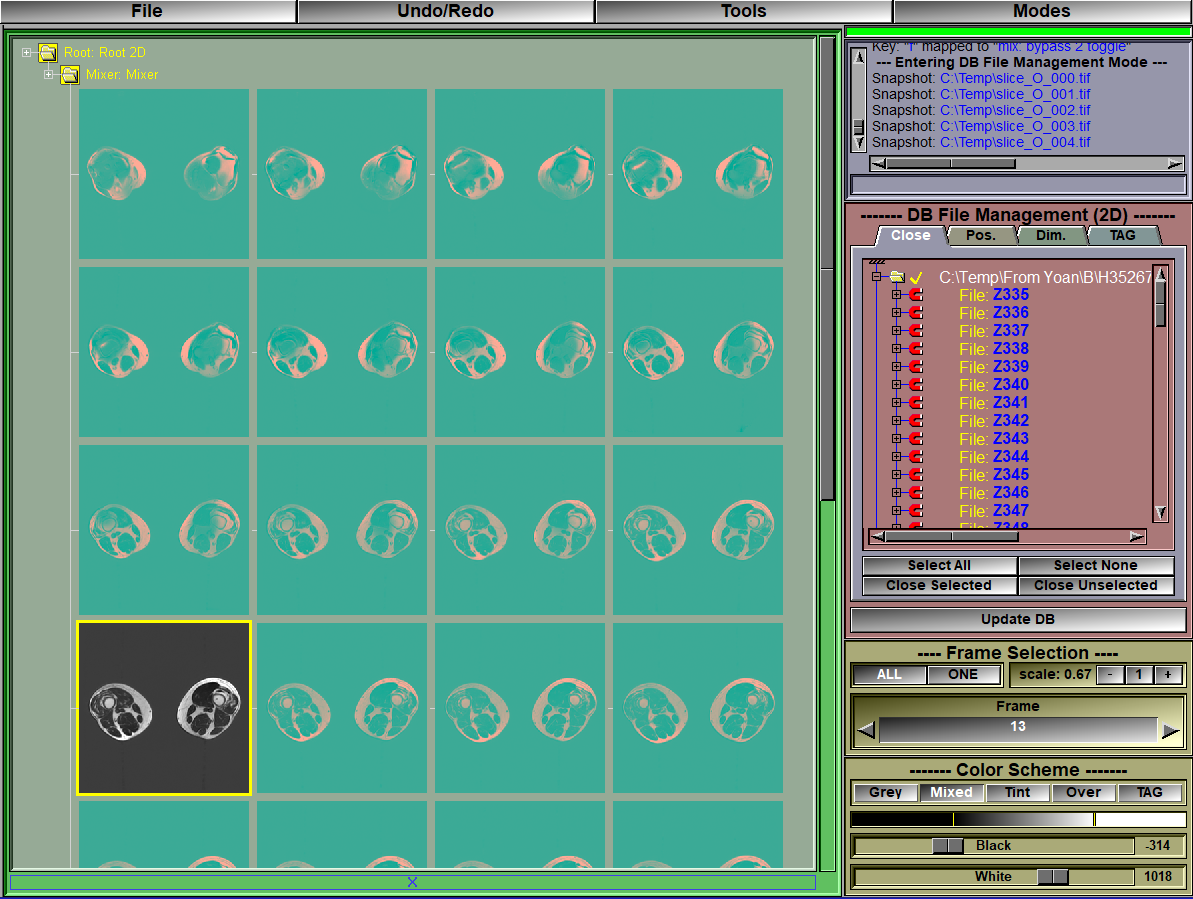Screen dimensions: 1193x899
Task: Expand the Mixer tree node
Action: [49, 75]
